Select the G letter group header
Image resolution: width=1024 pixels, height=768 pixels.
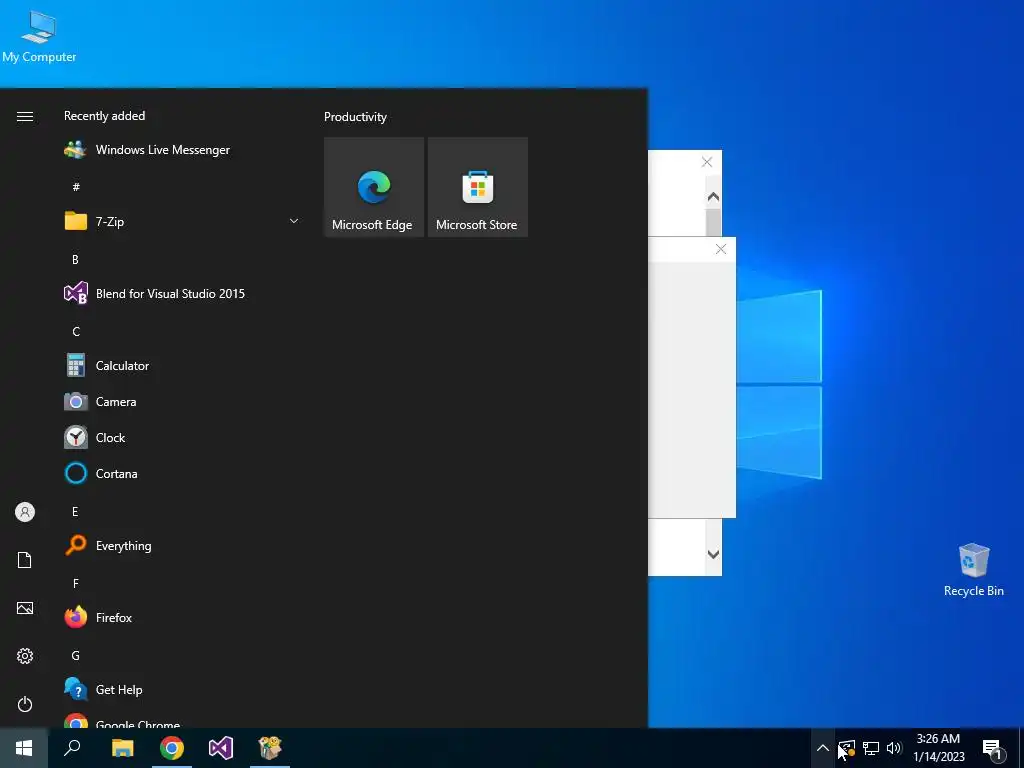coord(76,655)
